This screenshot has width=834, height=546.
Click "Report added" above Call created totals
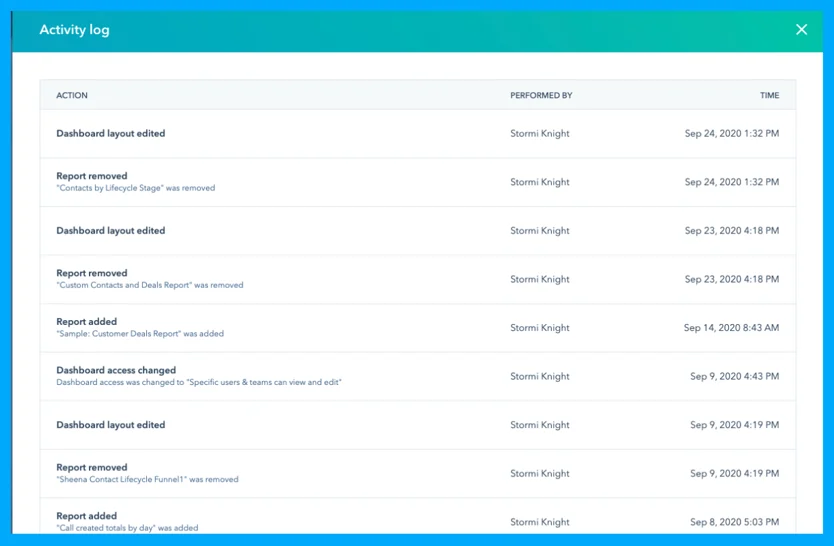pyautogui.click(x=87, y=516)
